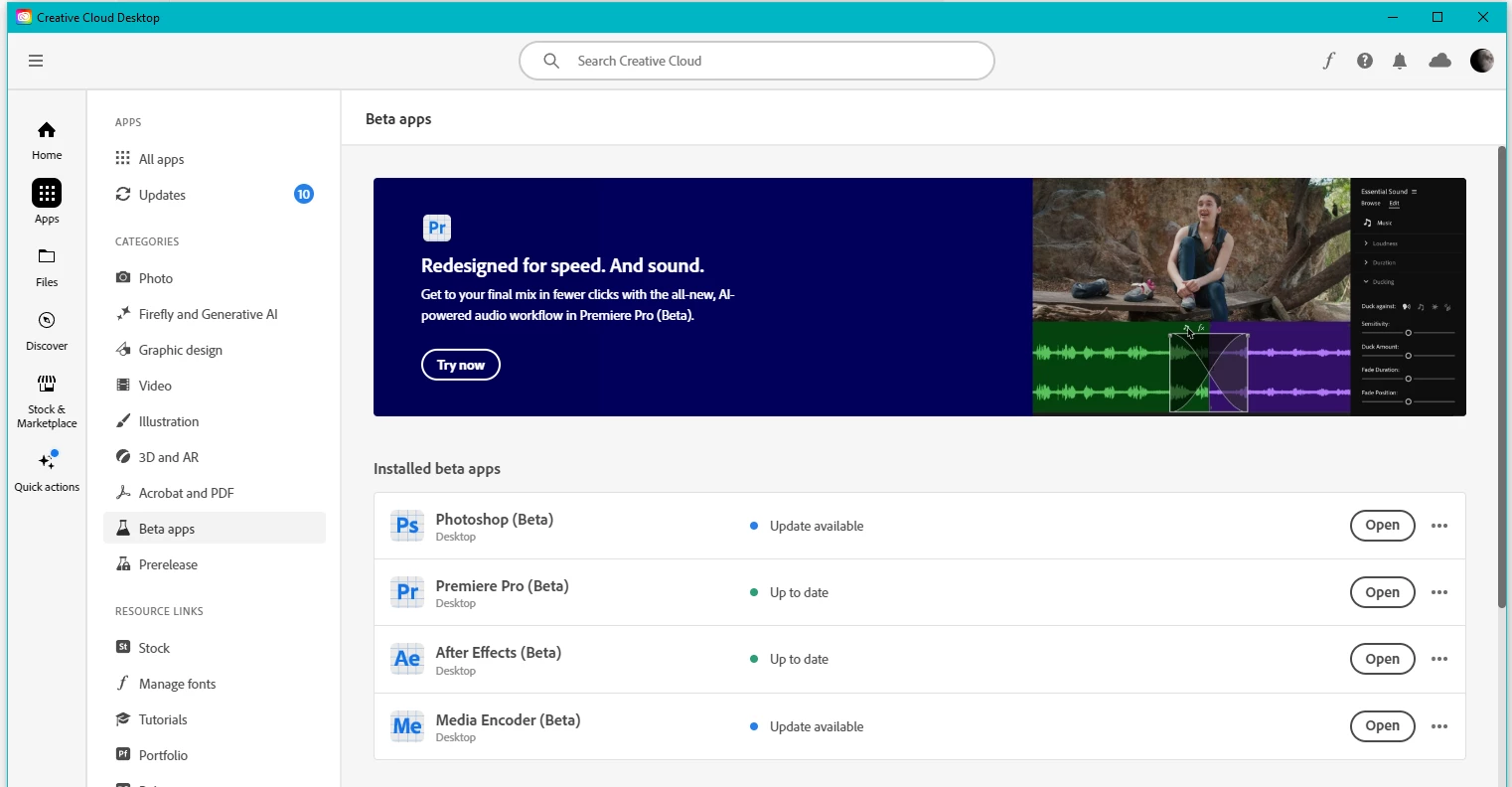The height and width of the screenshot is (787, 1512).
Task: Open more options for Photoshop (Beta)
Action: pyautogui.click(x=1439, y=526)
